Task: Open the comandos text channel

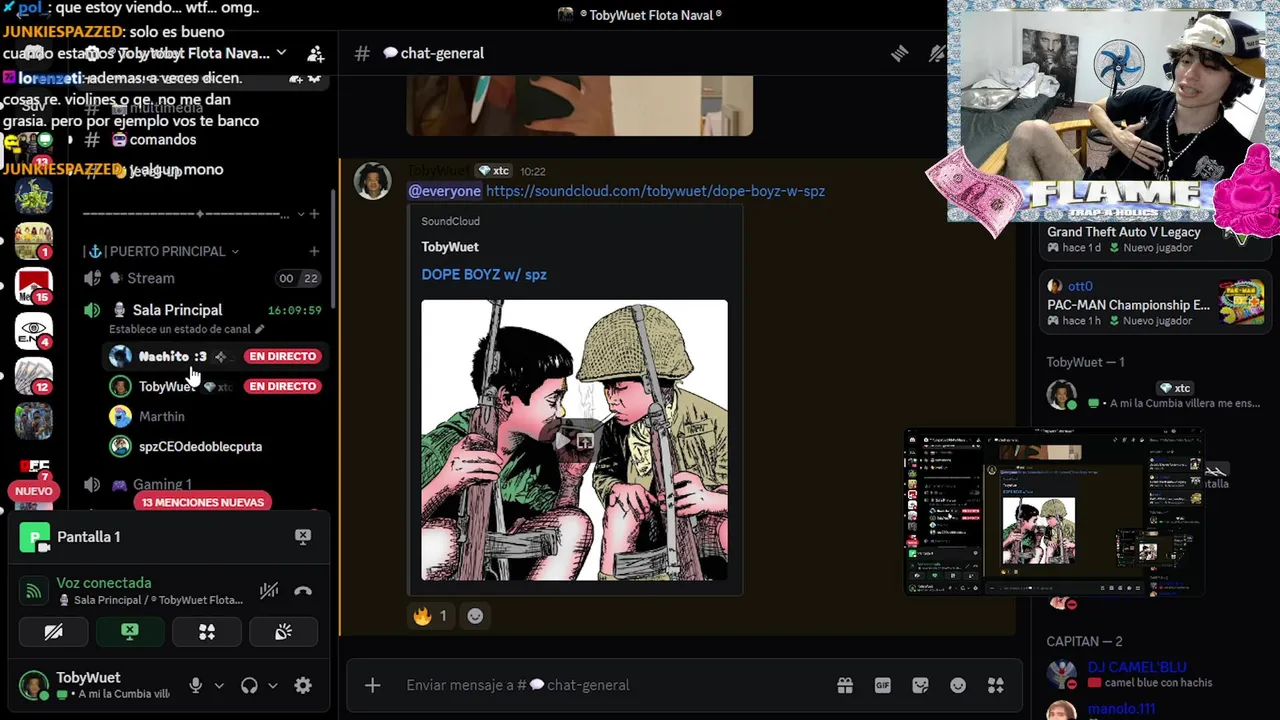Action: [162, 140]
